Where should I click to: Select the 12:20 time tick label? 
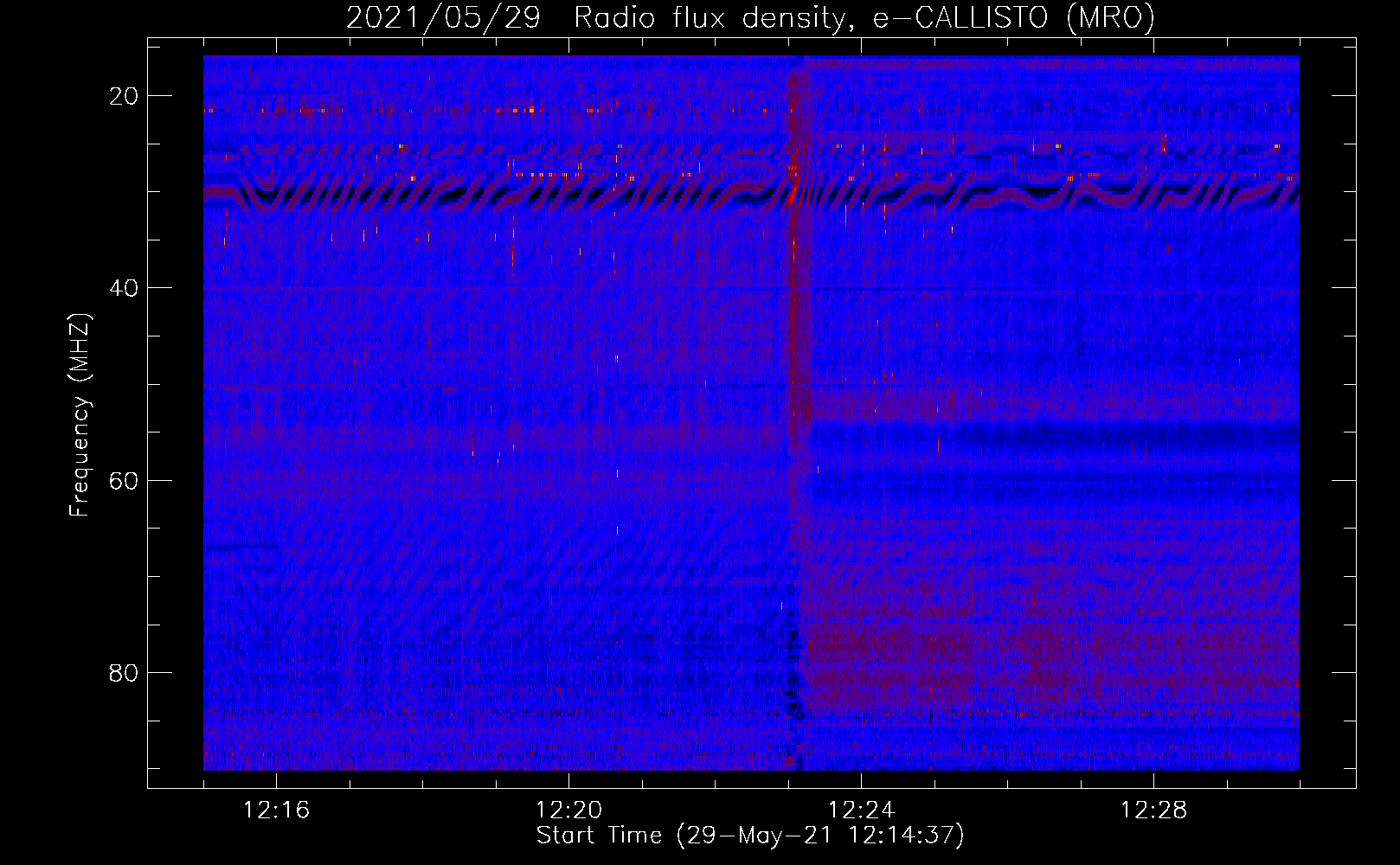(569, 811)
